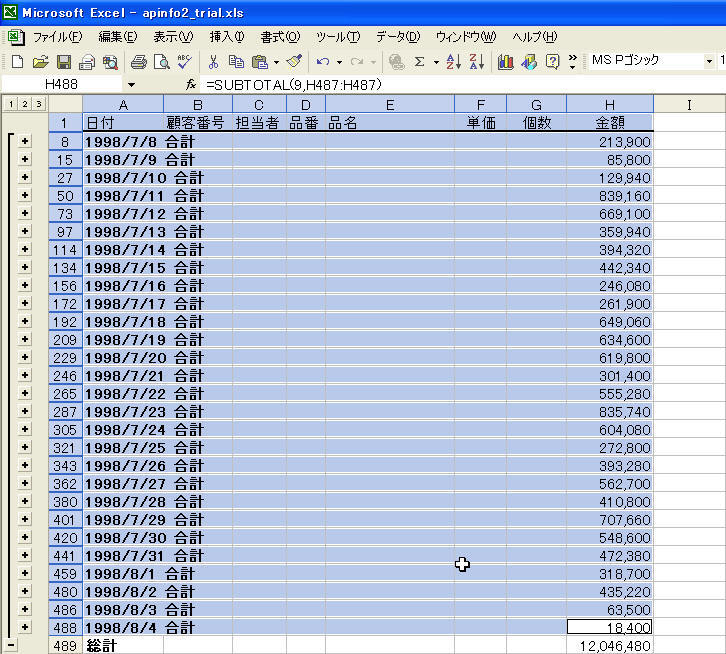Click the Save disk icon
Viewport: 726px width, 654px height.
[x=63, y=62]
